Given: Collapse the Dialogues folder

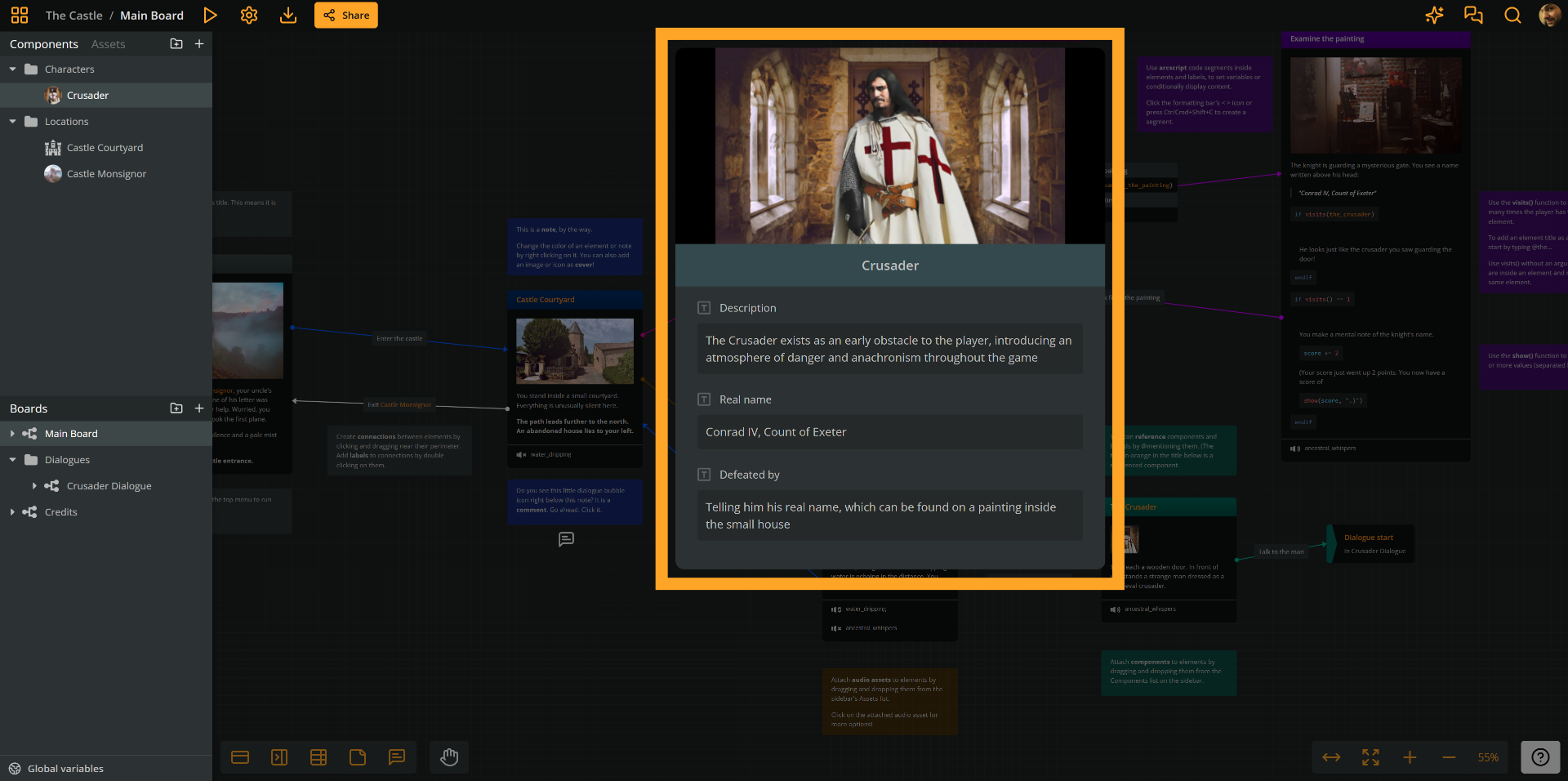Looking at the screenshot, I should pos(13,460).
